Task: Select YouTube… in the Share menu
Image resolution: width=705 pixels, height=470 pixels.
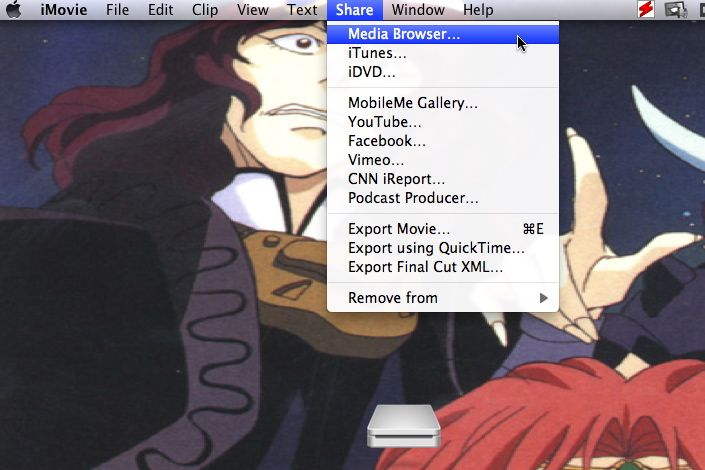Action: coord(443,122)
